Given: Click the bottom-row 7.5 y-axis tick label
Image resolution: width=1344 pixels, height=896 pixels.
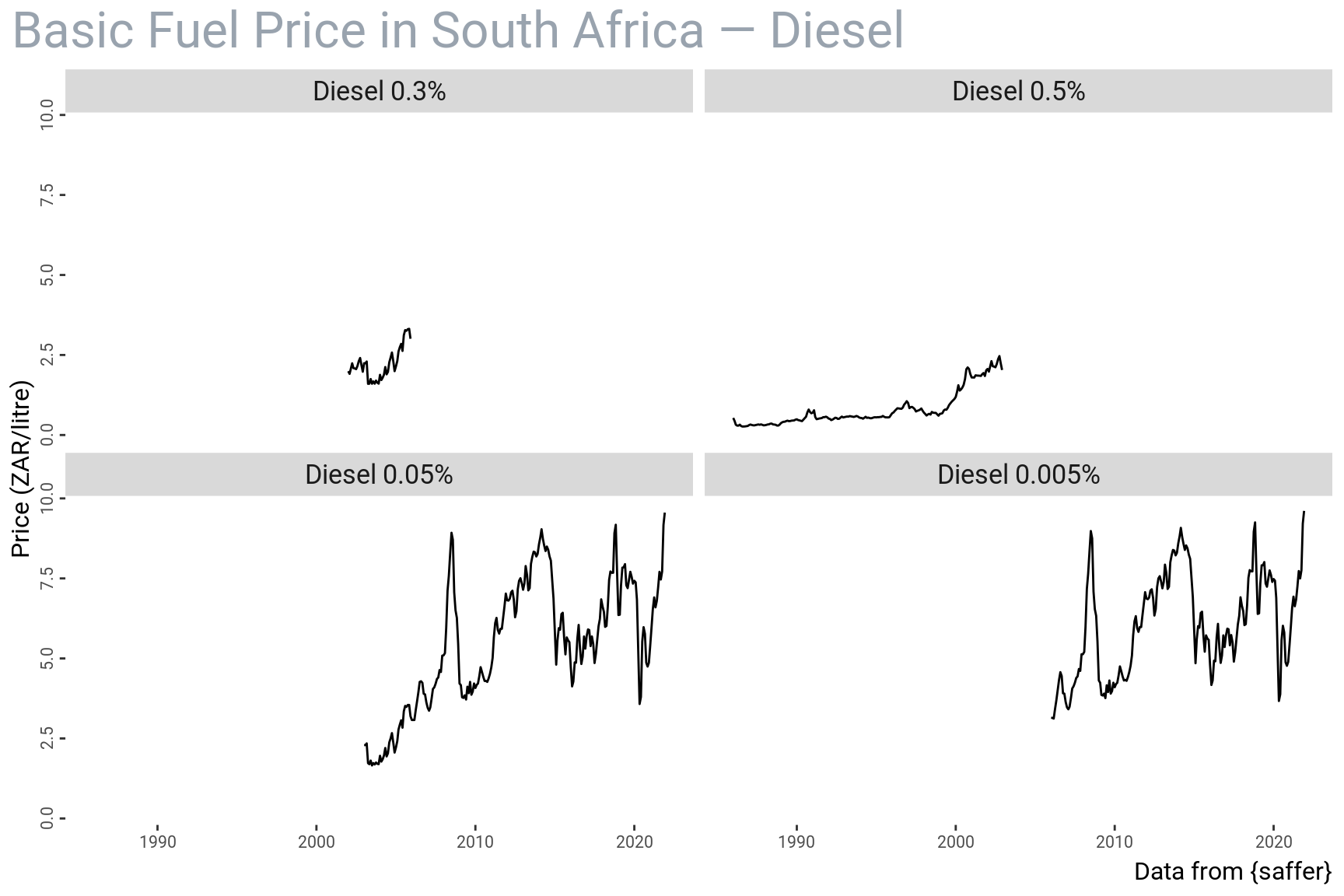Looking at the screenshot, I should click(x=47, y=578).
